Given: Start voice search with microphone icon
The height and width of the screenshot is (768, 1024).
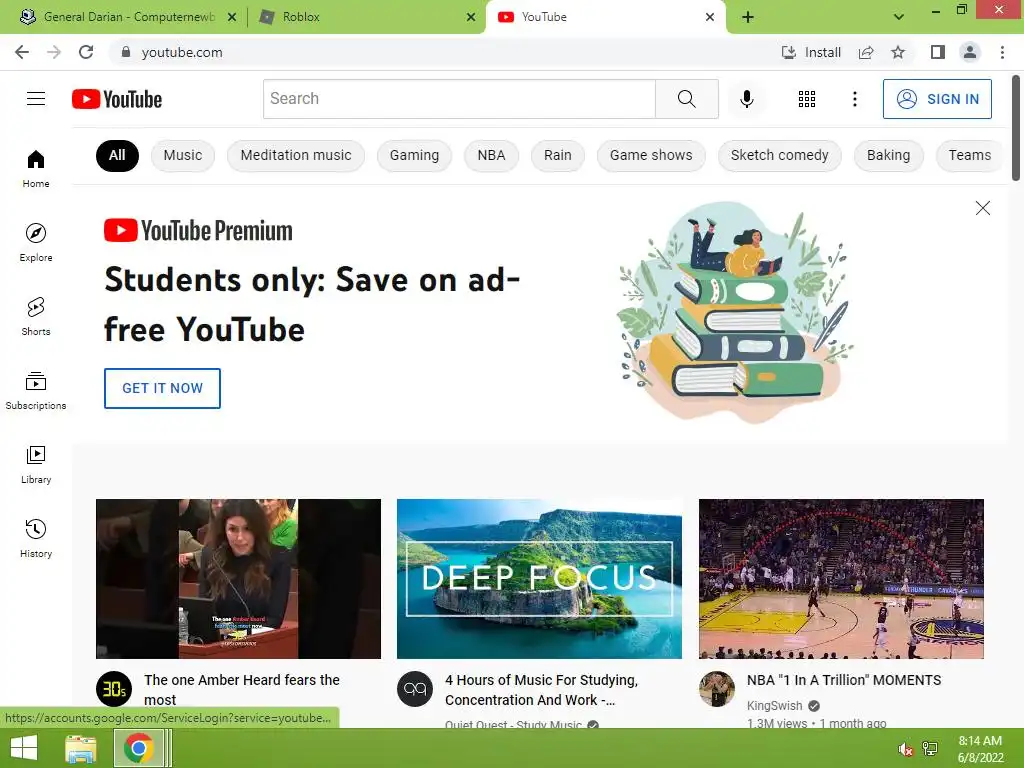Looking at the screenshot, I should (746, 99).
